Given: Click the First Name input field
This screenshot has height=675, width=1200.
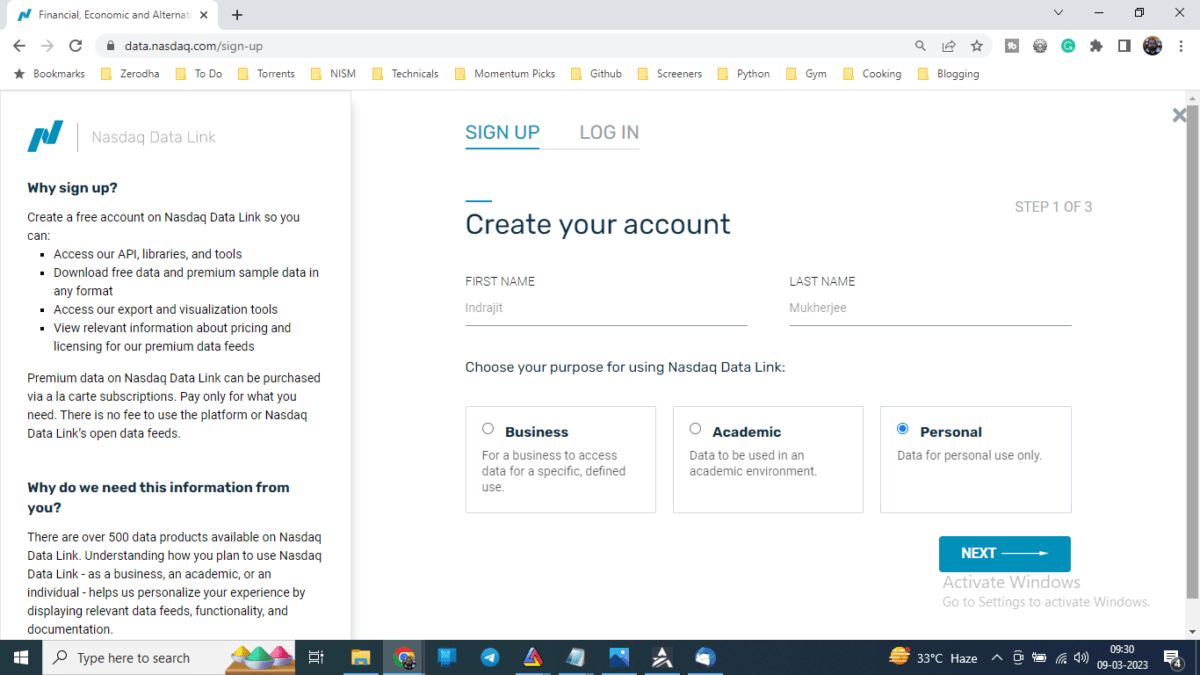Looking at the screenshot, I should point(606,309).
